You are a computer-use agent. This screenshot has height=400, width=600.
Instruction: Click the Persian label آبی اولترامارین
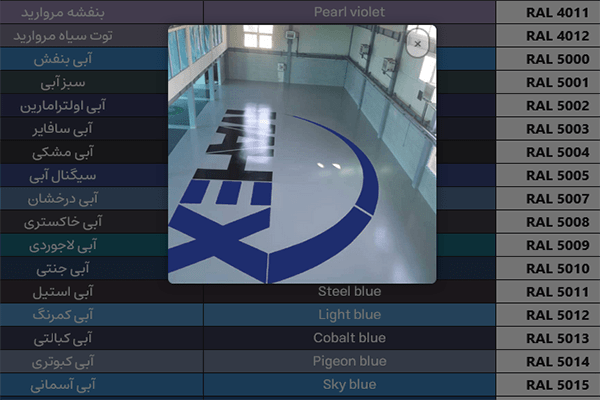[x=63, y=106]
